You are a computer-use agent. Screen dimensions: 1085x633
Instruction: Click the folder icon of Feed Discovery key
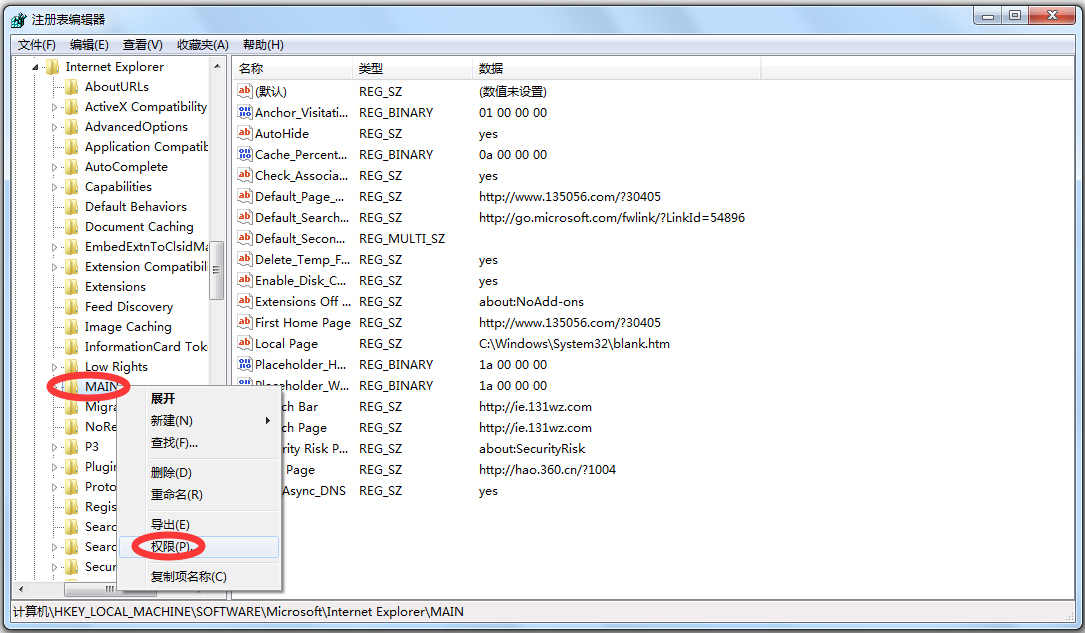(x=70, y=306)
